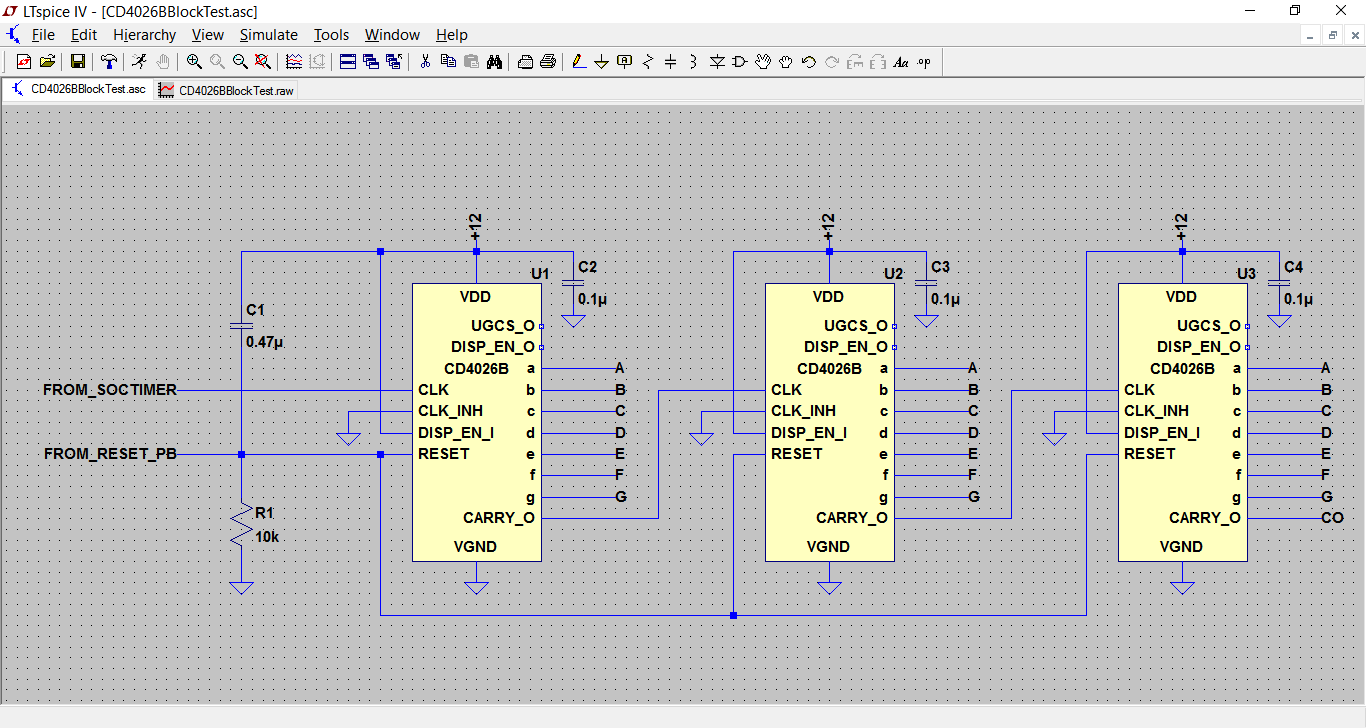Viewport: 1366px width, 728px height.
Task: Select the U3 CD4026B chip block
Action: [1183, 422]
